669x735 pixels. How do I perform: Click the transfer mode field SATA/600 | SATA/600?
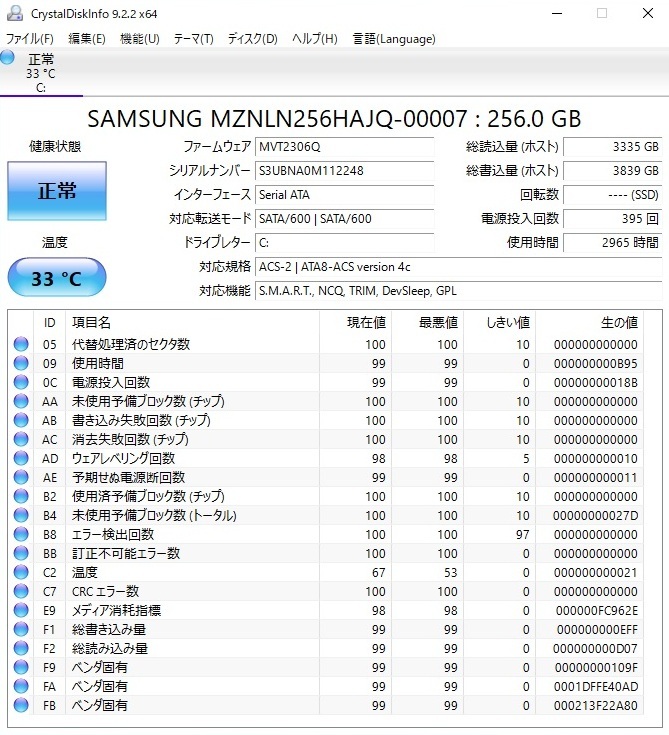click(x=345, y=219)
